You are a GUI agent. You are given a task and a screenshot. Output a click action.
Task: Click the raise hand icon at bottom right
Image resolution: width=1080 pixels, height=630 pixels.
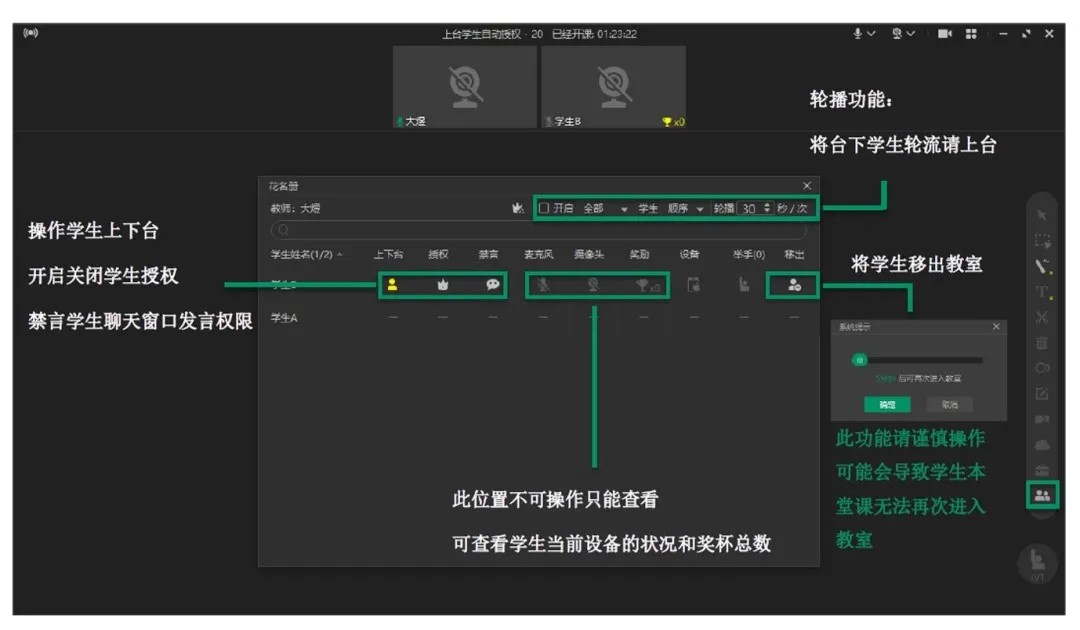tap(1038, 560)
